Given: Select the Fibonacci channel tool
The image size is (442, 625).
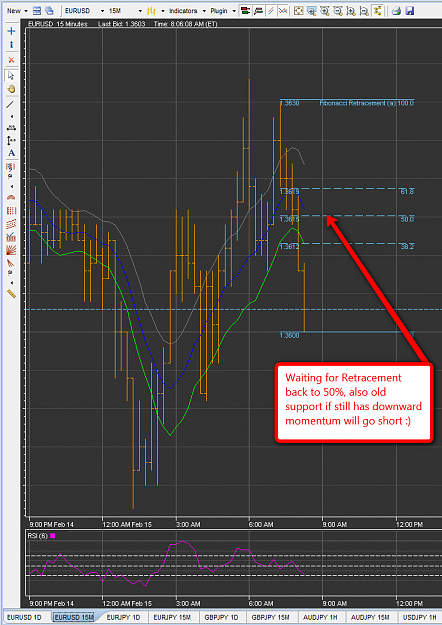Looking at the screenshot, I should tap(11, 224).
